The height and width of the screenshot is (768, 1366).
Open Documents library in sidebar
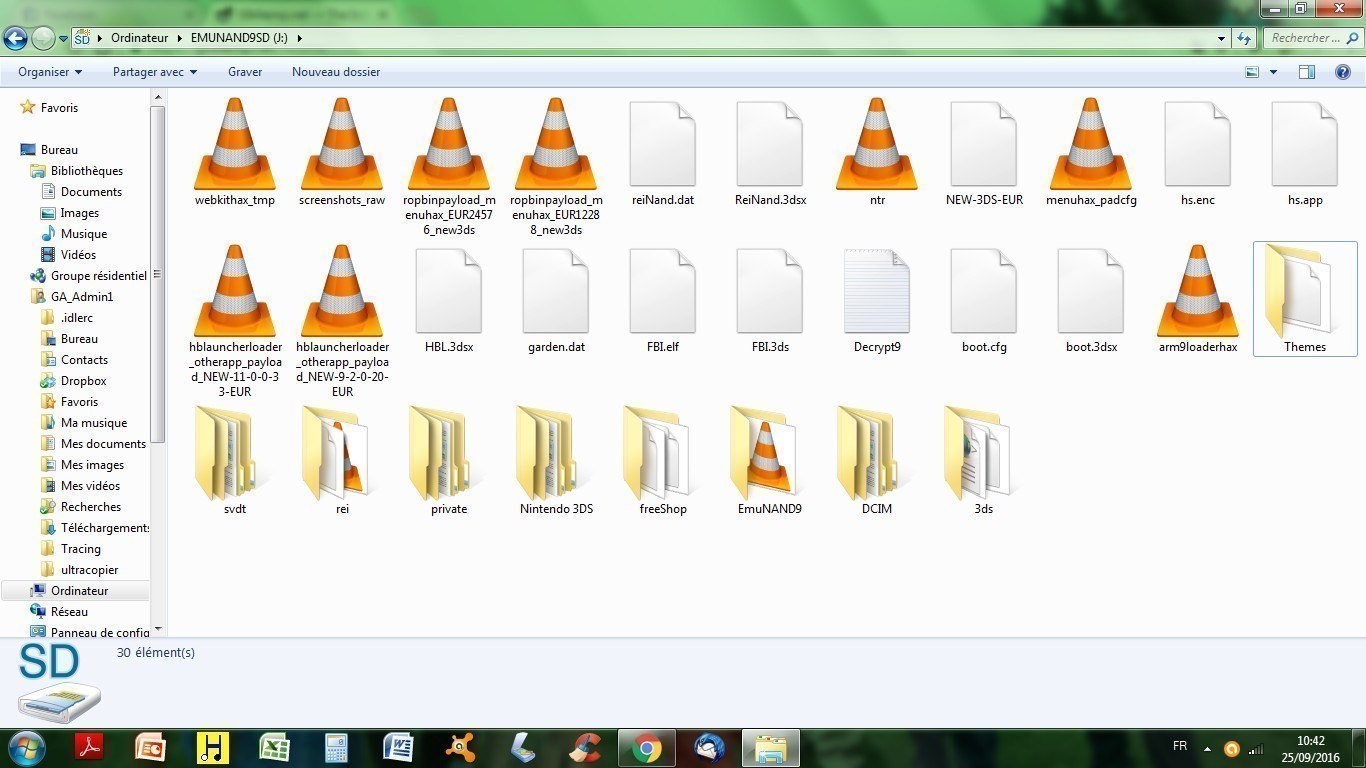click(x=91, y=191)
